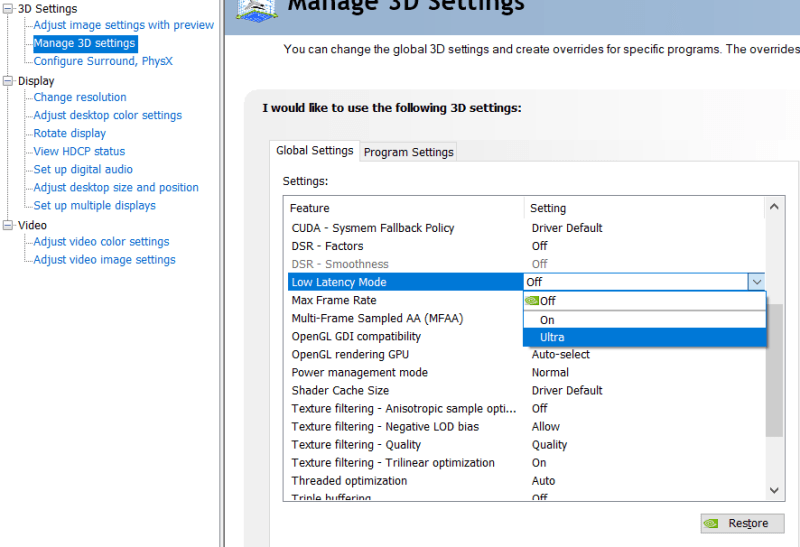Open Set up multiple displays
800x547 pixels.
point(94,205)
